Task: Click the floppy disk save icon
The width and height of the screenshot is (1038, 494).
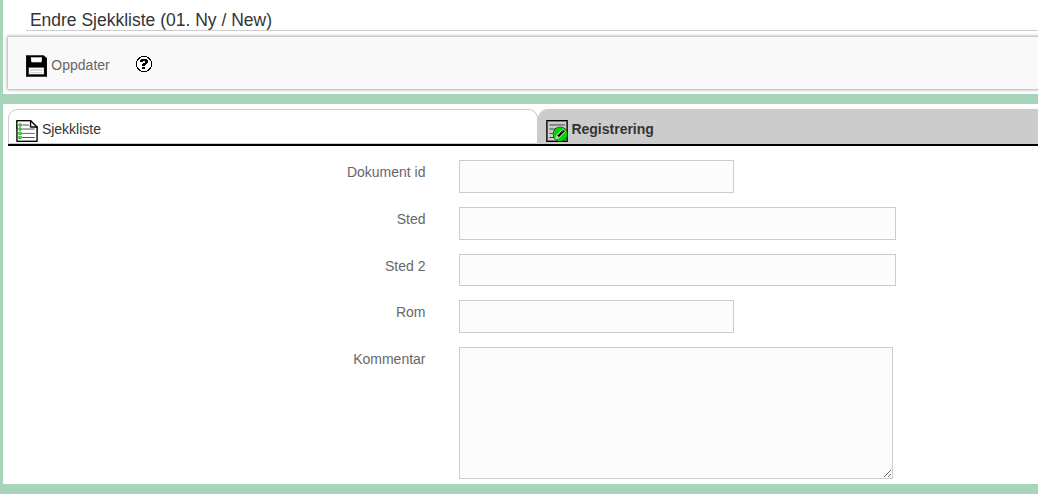Action: [36, 66]
